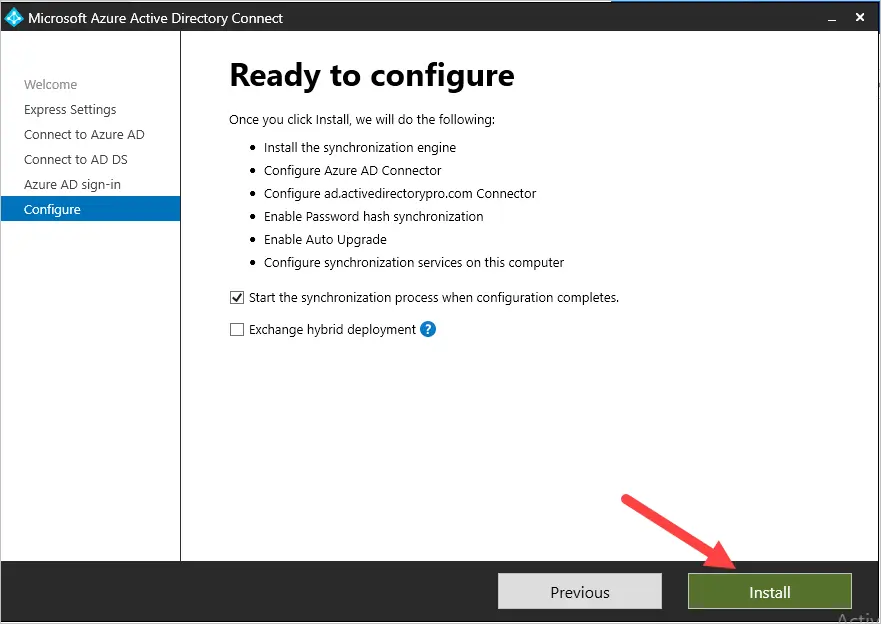Click 'Enable Auto Upgrade' bullet

coord(325,240)
